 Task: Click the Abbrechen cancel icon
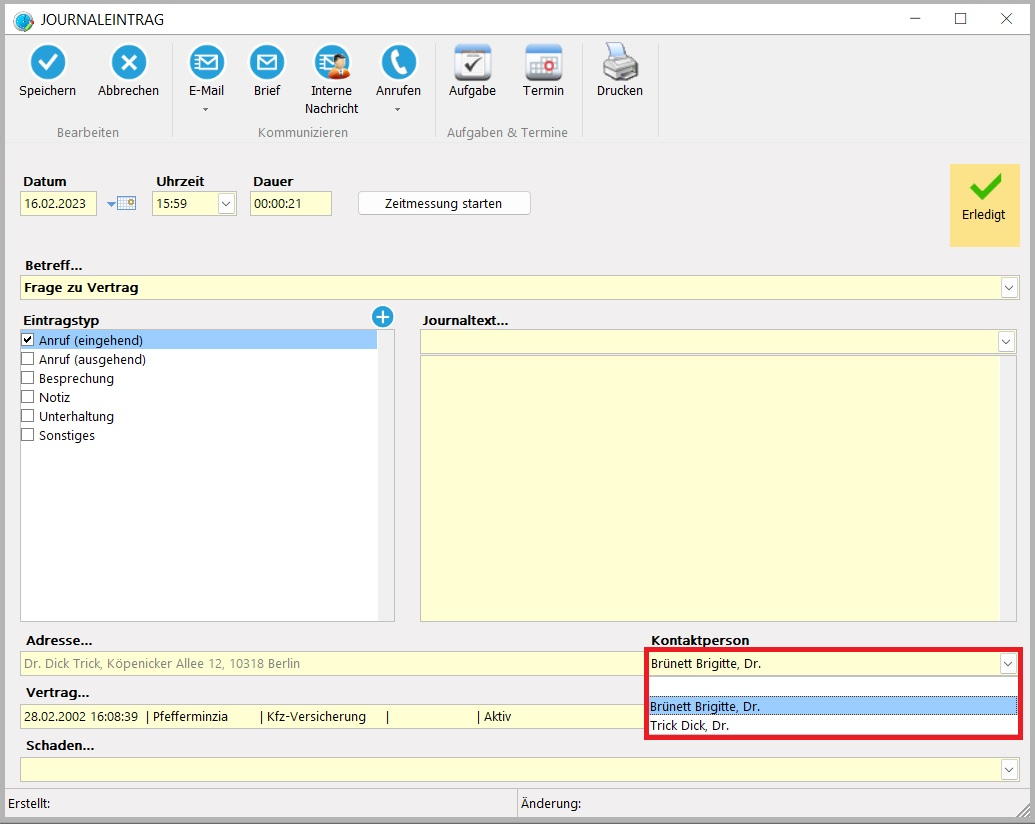click(128, 63)
